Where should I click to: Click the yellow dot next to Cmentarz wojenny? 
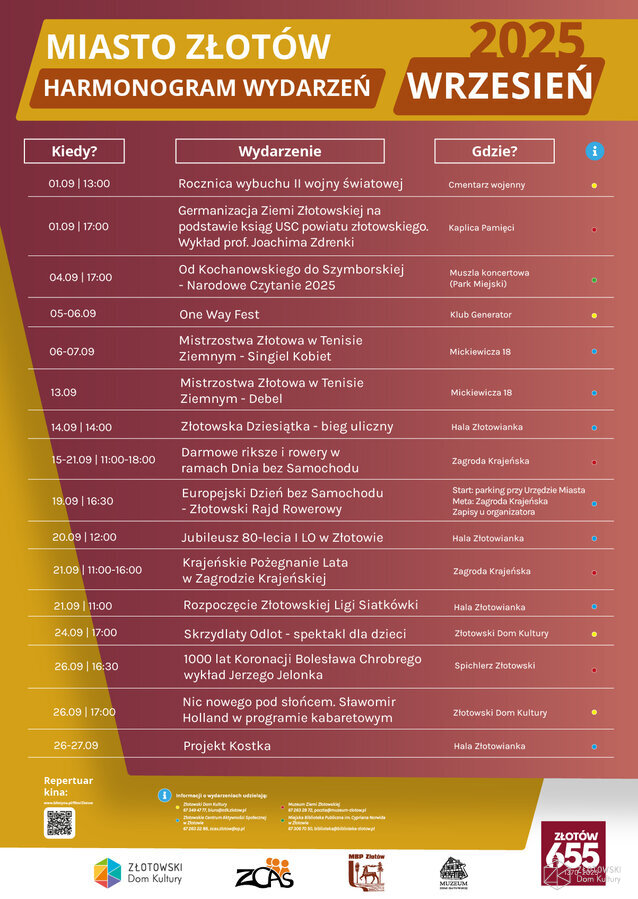coord(594,185)
